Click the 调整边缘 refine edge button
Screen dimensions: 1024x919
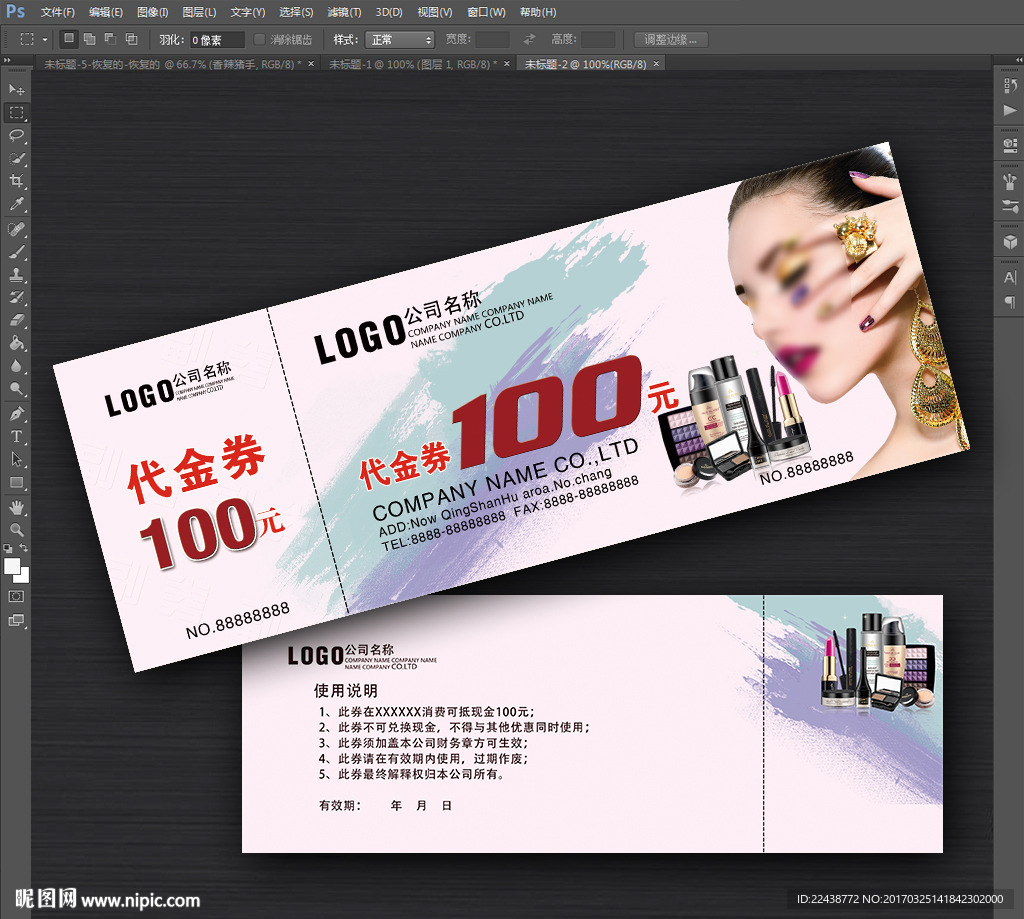click(671, 40)
